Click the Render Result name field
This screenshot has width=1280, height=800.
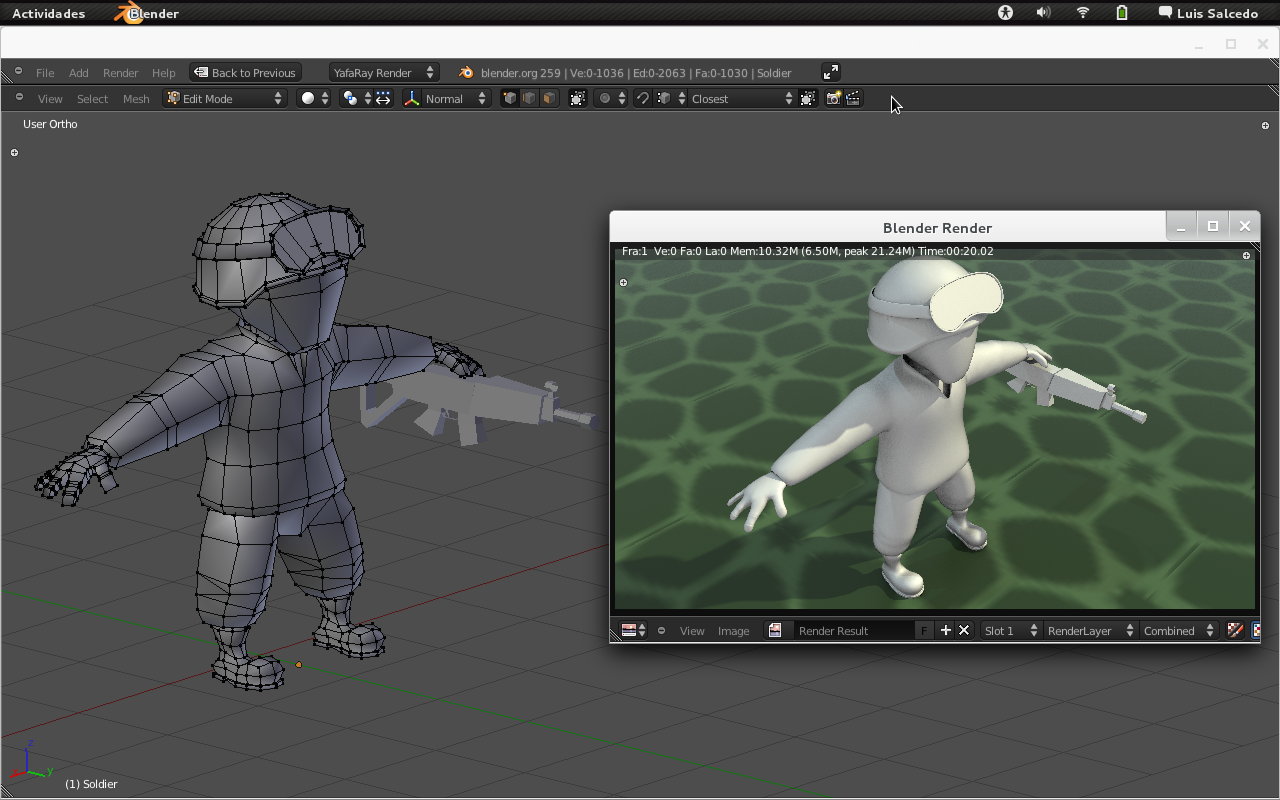[852, 630]
